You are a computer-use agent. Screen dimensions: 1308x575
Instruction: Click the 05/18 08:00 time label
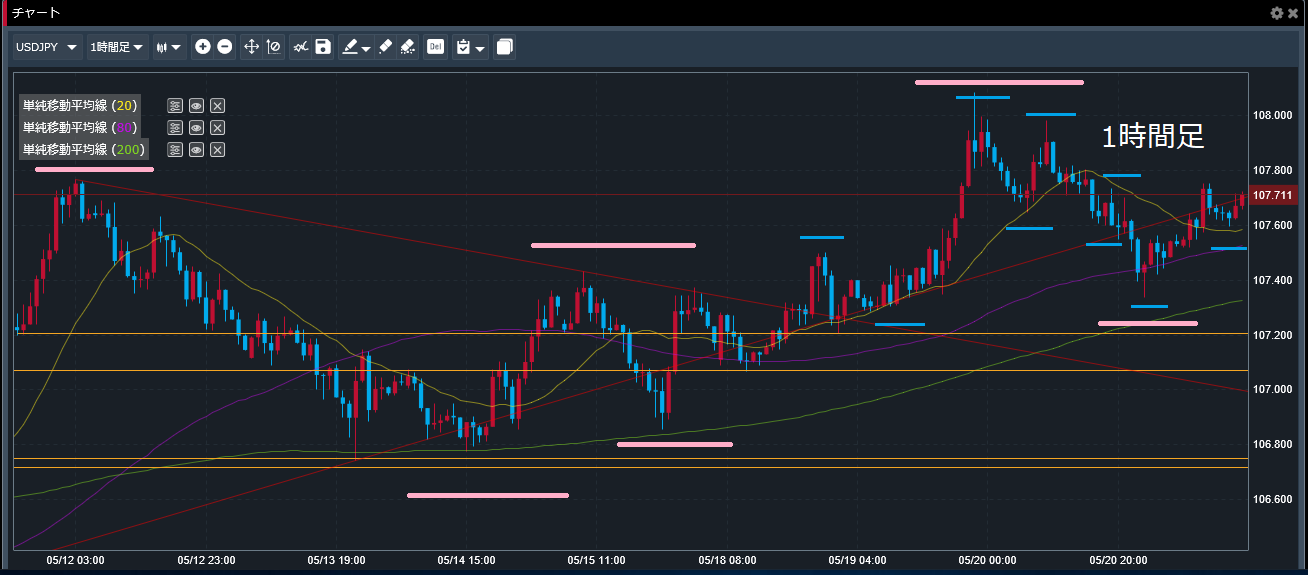727,561
